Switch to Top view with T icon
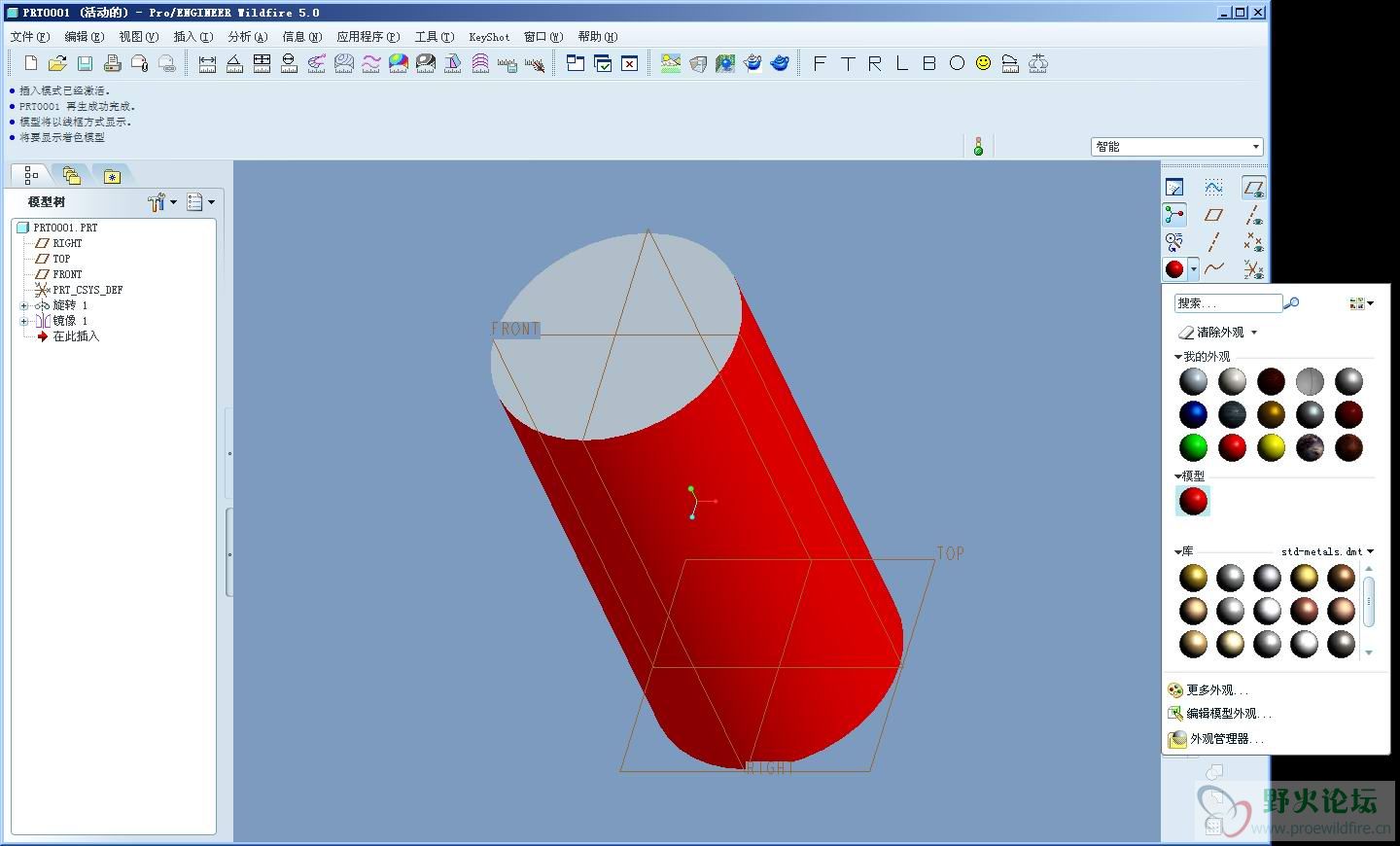The image size is (1400, 846). point(848,63)
